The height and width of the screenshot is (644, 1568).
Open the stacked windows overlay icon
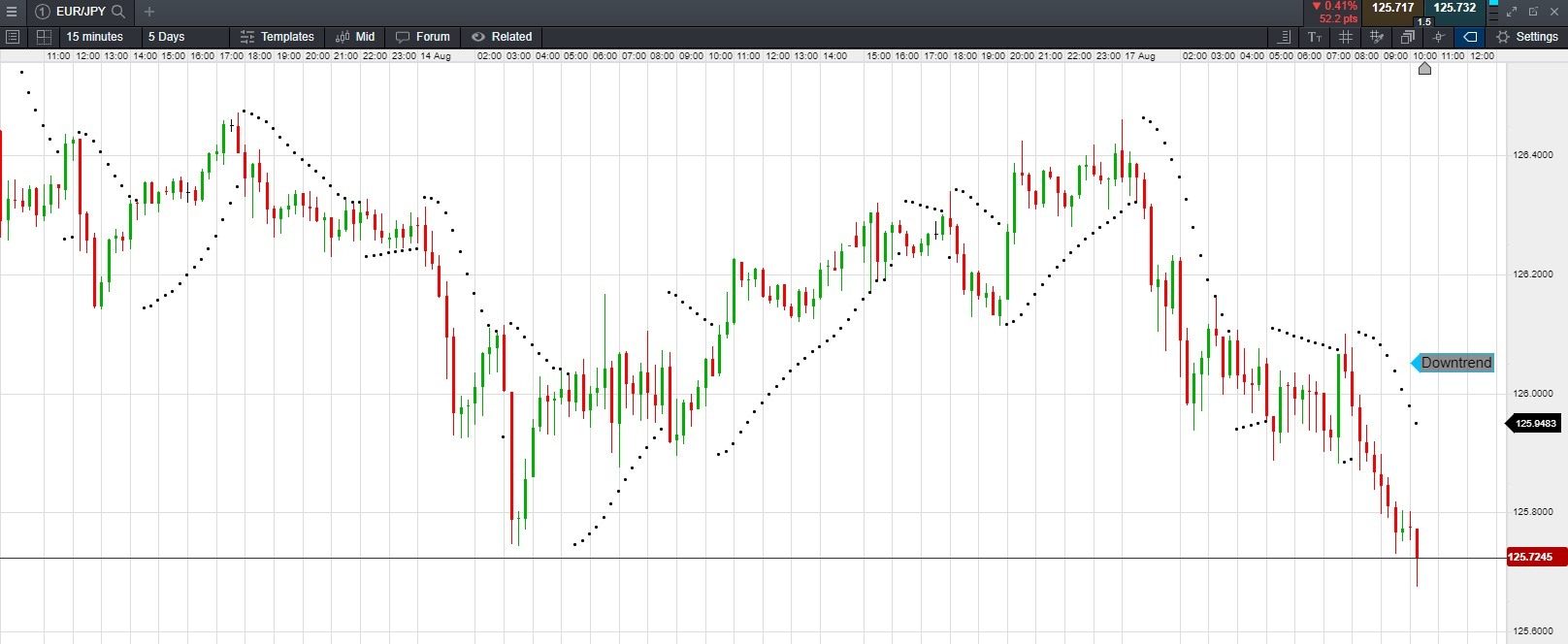[1407, 37]
